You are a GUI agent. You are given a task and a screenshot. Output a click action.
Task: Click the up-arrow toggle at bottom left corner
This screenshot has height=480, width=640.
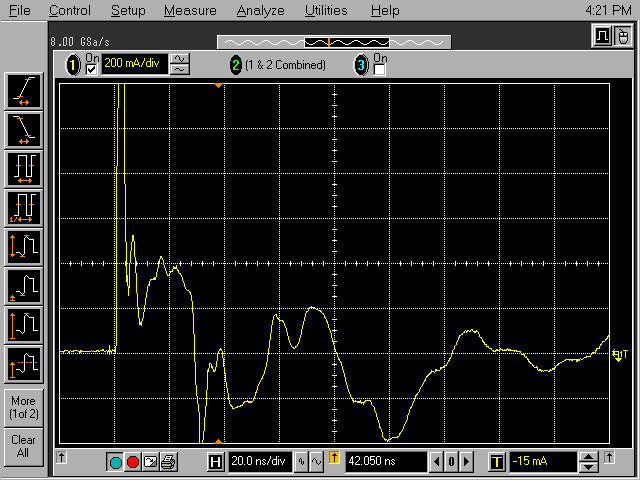tap(62, 458)
